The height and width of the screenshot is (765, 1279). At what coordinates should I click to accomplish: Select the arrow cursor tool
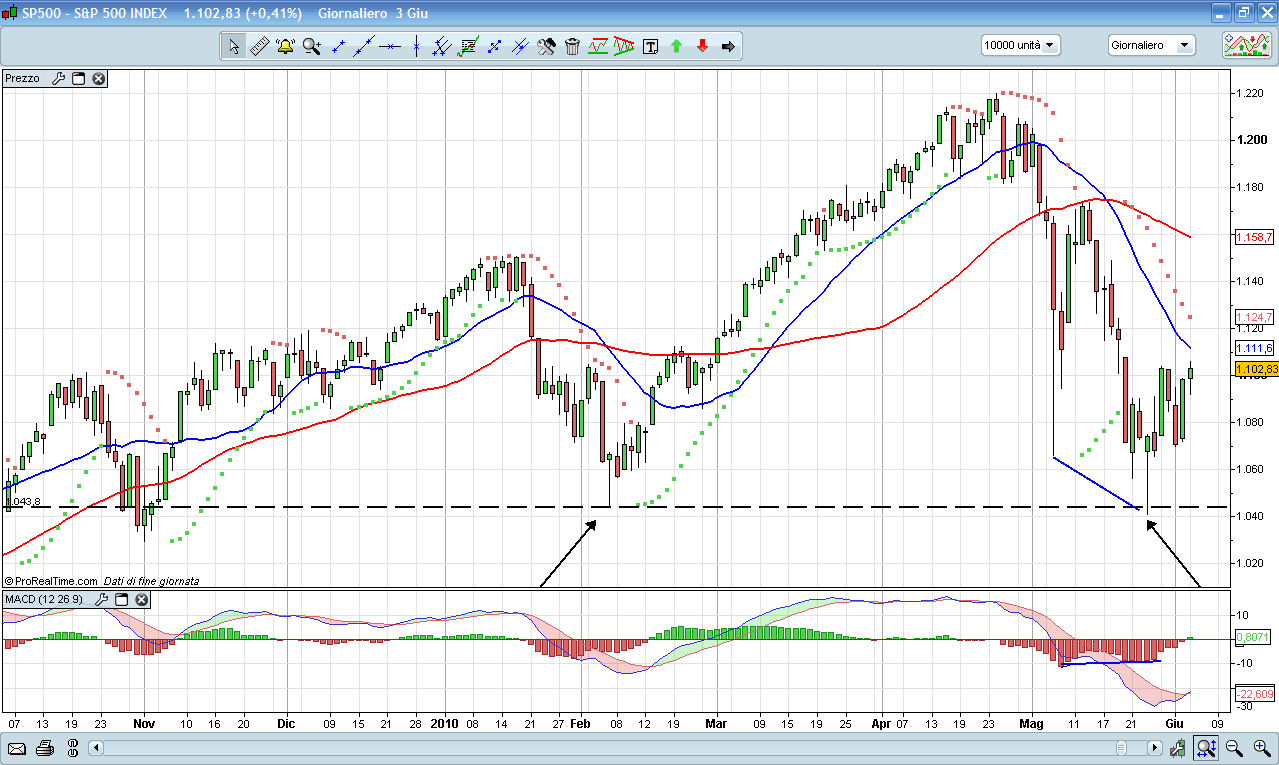(233, 46)
